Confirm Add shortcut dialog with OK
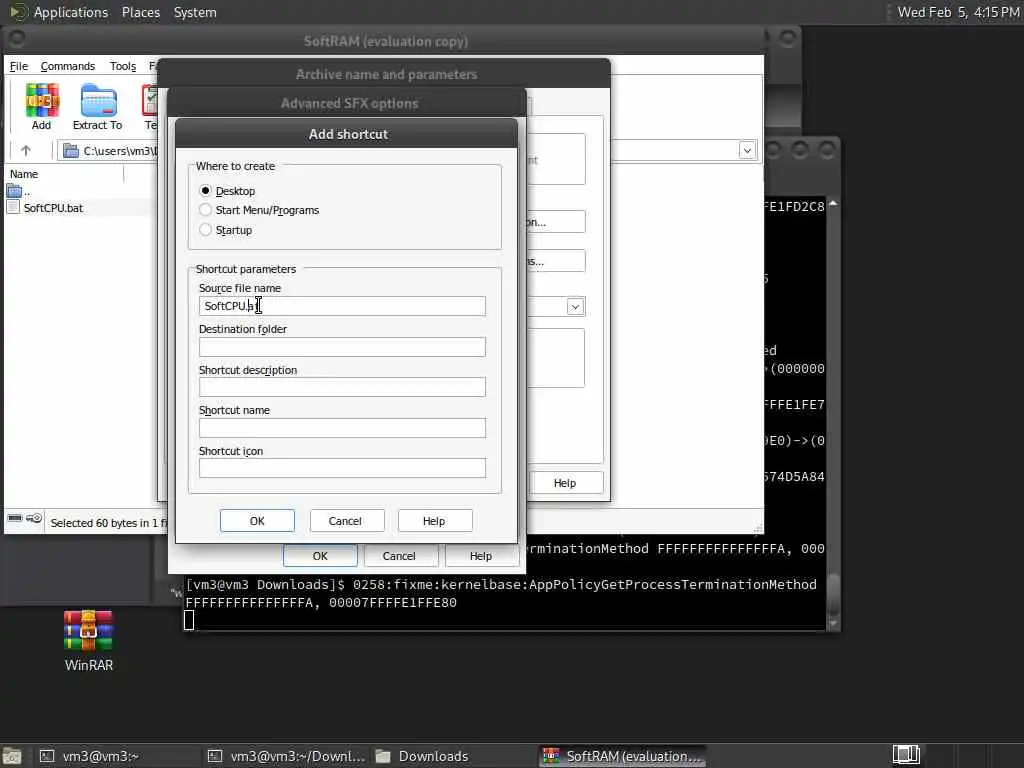 pos(257,521)
